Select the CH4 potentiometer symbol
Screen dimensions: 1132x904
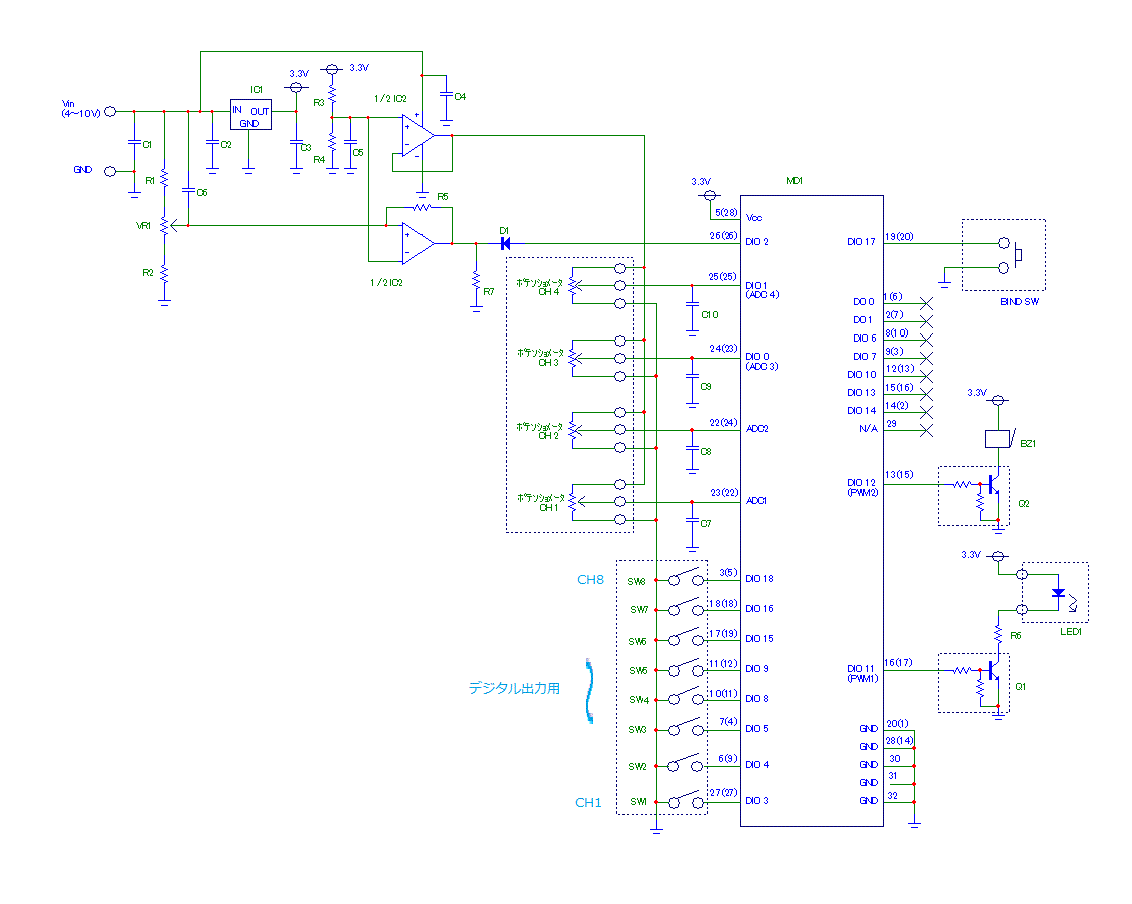573,286
